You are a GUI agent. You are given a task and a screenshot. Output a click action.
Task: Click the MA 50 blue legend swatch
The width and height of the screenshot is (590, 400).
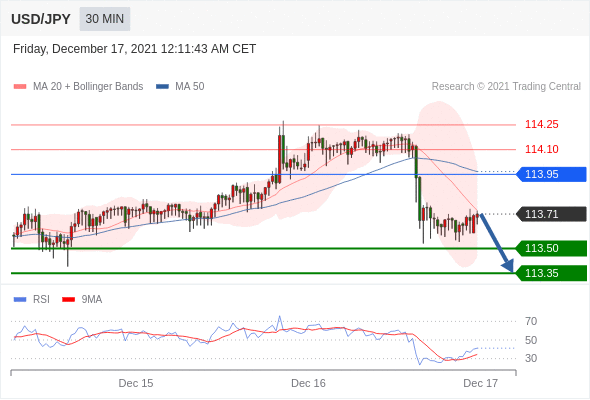pos(162,87)
